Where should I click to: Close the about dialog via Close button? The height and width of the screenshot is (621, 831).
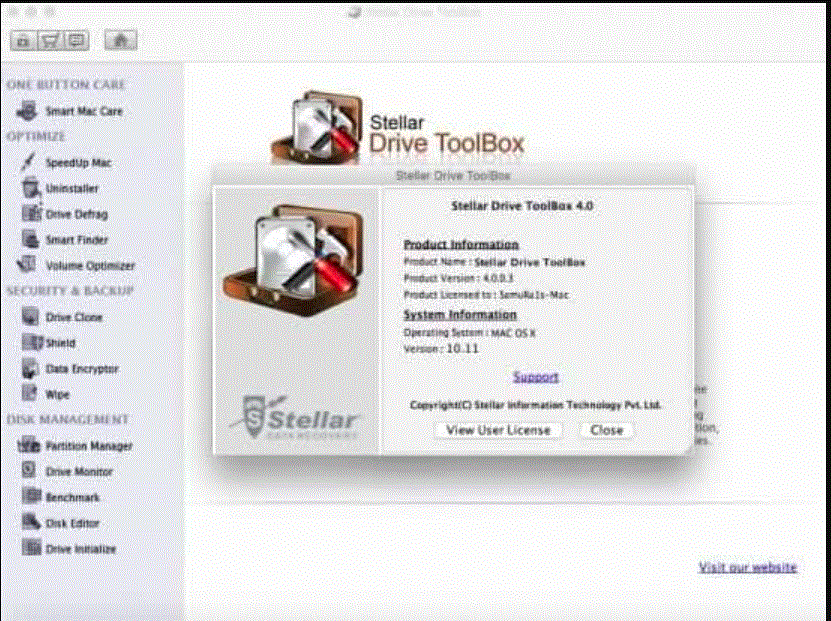606,430
